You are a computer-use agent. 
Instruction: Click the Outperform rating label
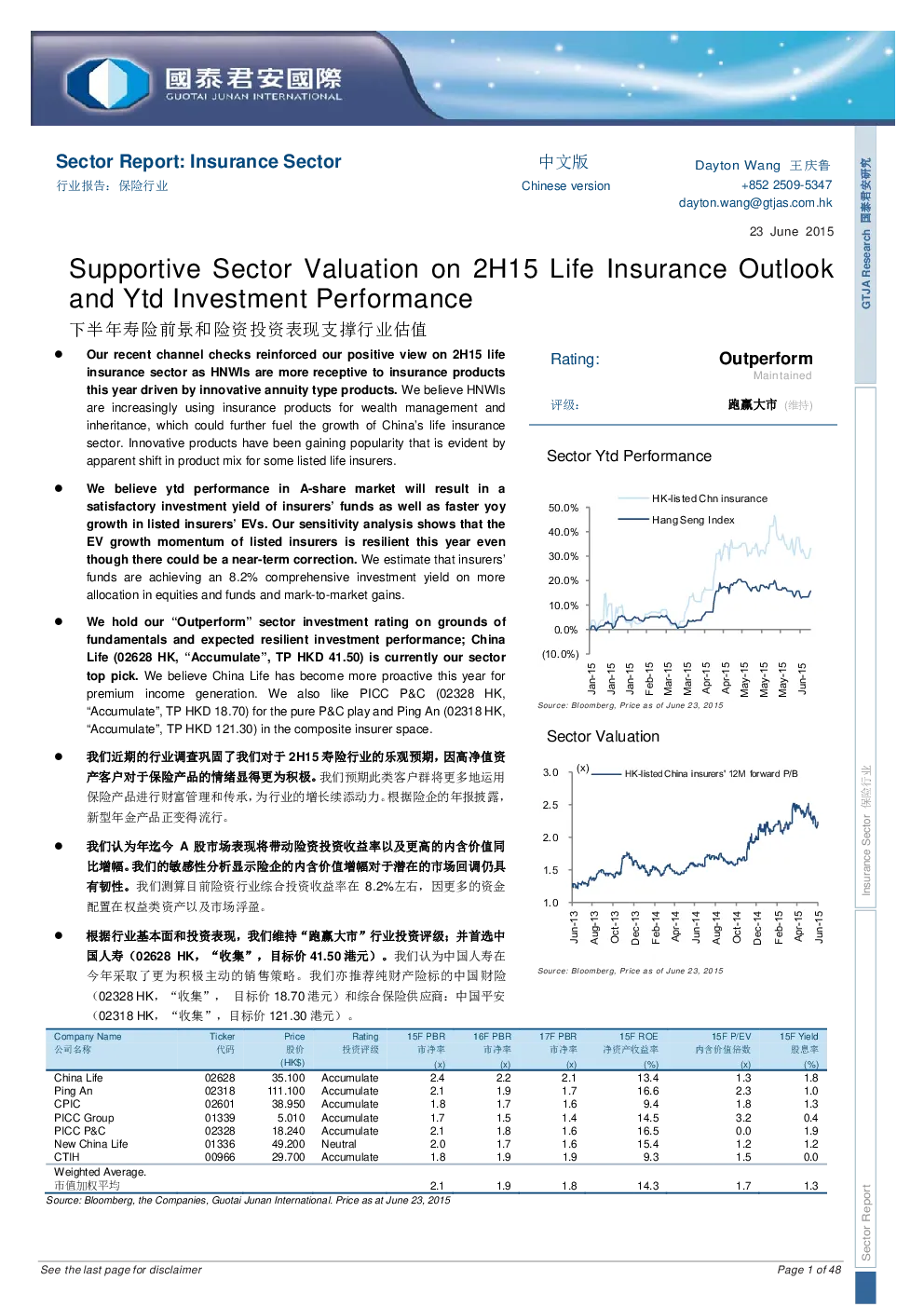pyautogui.click(x=766, y=359)
